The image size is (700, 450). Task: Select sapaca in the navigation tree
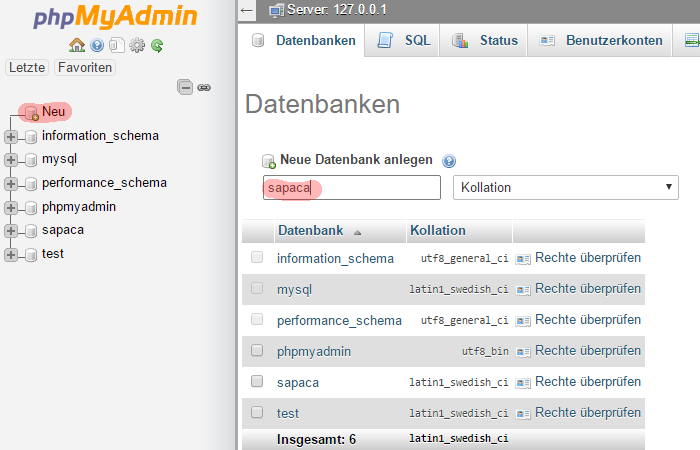(x=63, y=230)
